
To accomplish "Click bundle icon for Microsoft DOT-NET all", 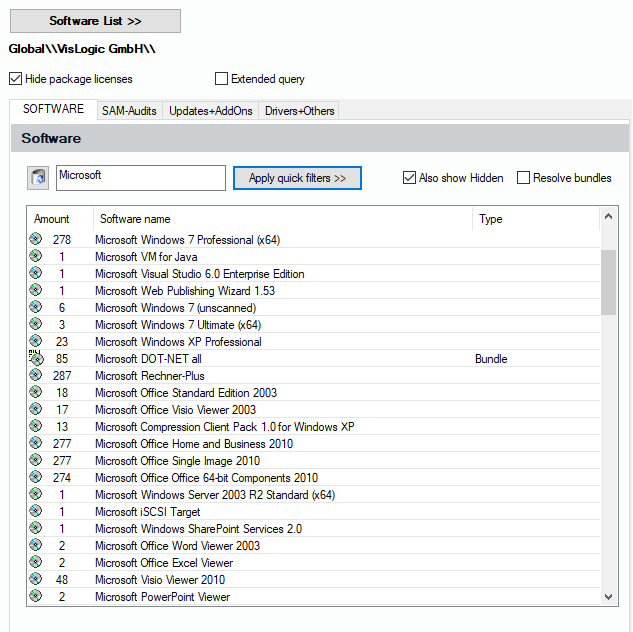I will pyautogui.click(x=36, y=358).
